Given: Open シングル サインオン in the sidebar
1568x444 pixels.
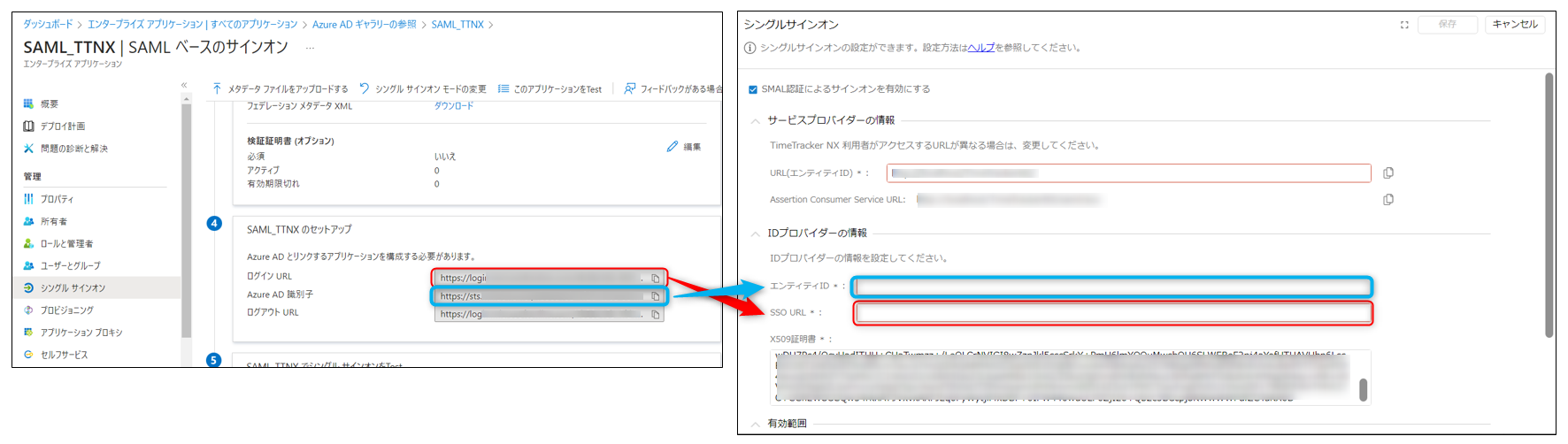Looking at the screenshot, I should point(73,288).
